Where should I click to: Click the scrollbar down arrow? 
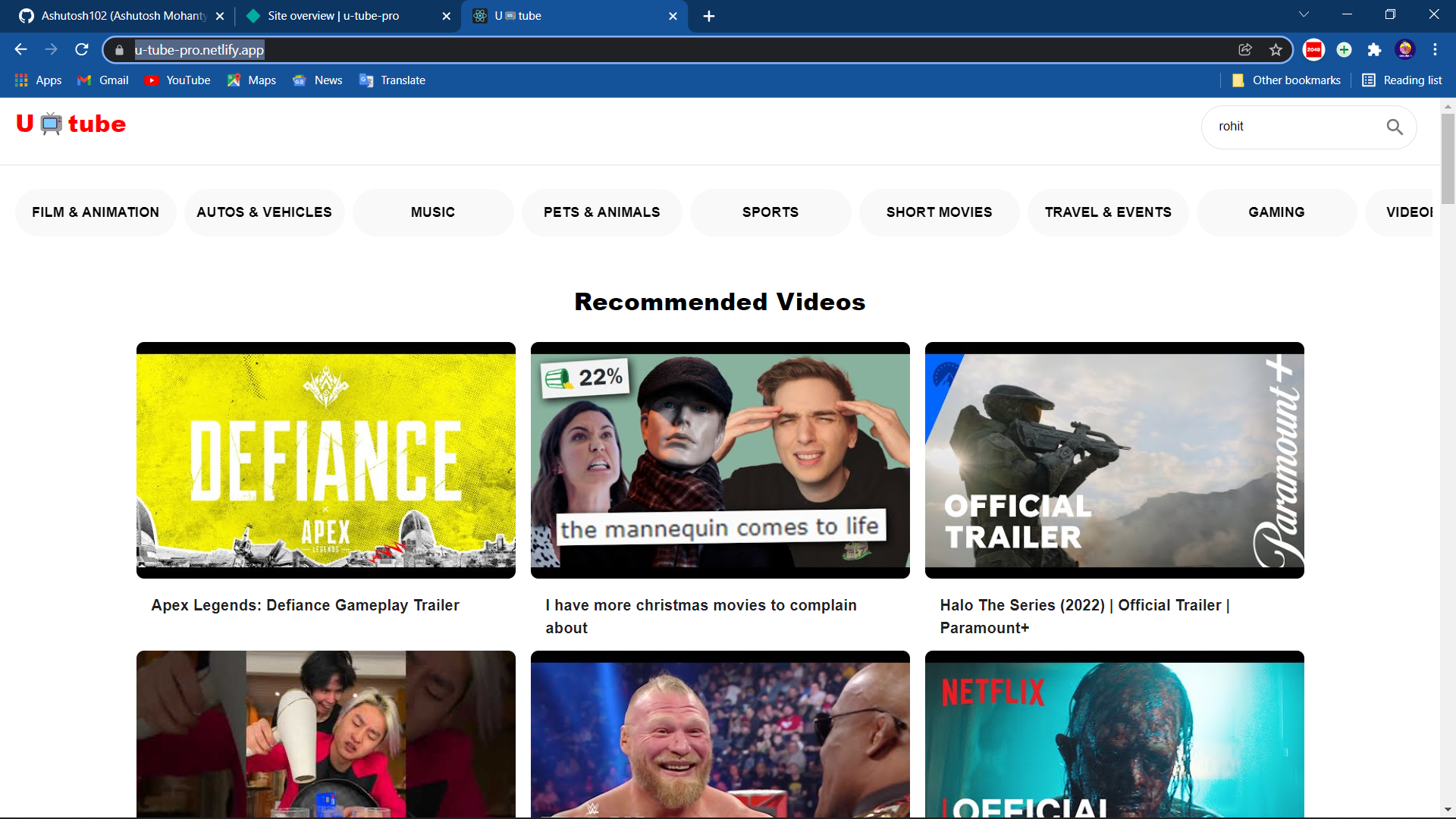click(1448, 810)
